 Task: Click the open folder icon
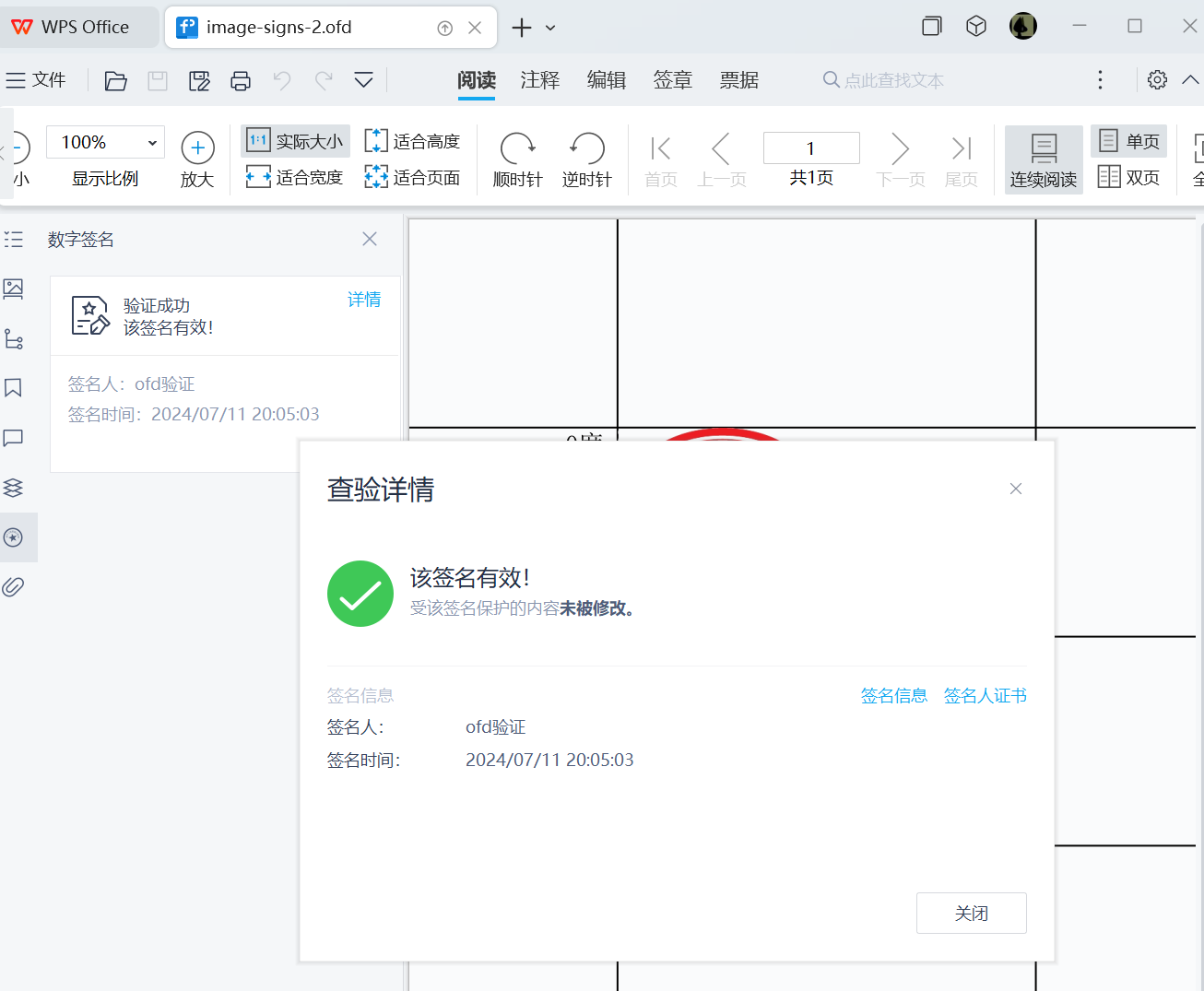(115, 81)
